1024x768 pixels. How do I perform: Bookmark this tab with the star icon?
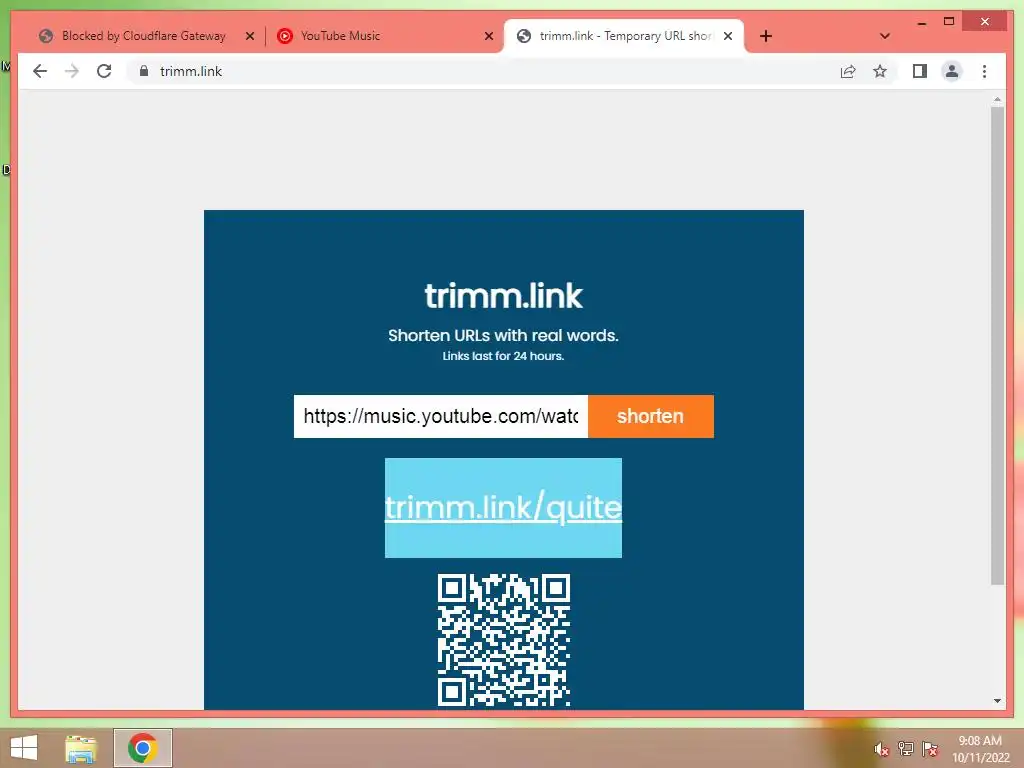880,71
